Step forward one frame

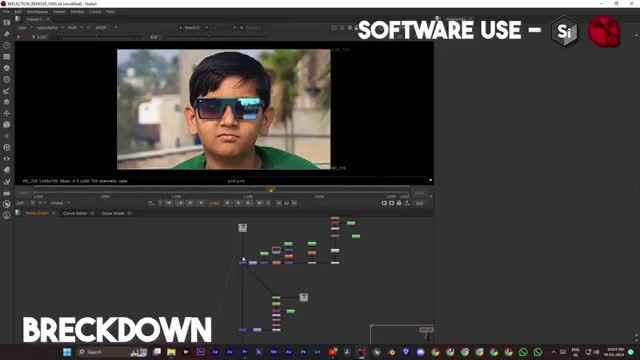click(238, 203)
